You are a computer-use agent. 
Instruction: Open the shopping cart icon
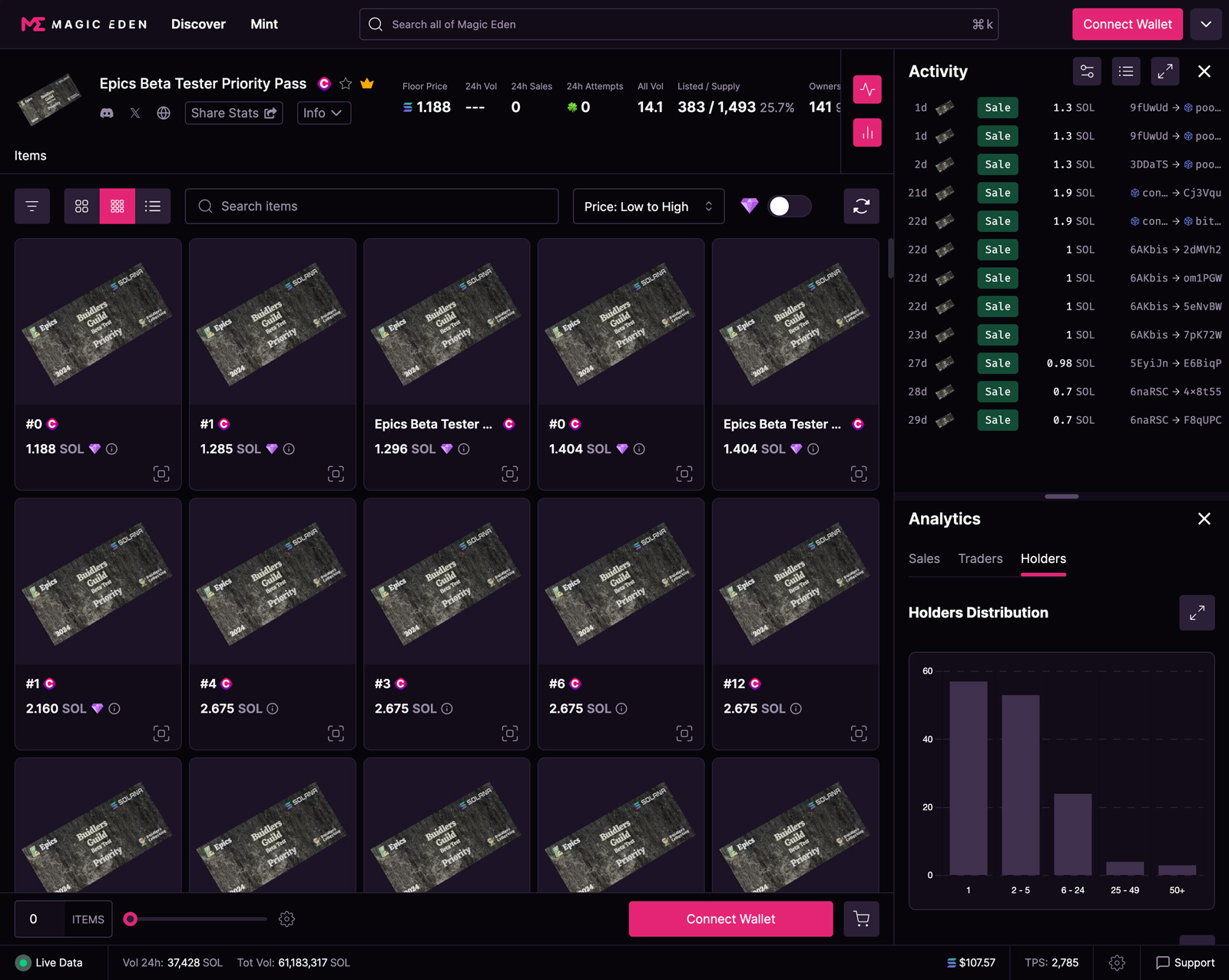[861, 919]
